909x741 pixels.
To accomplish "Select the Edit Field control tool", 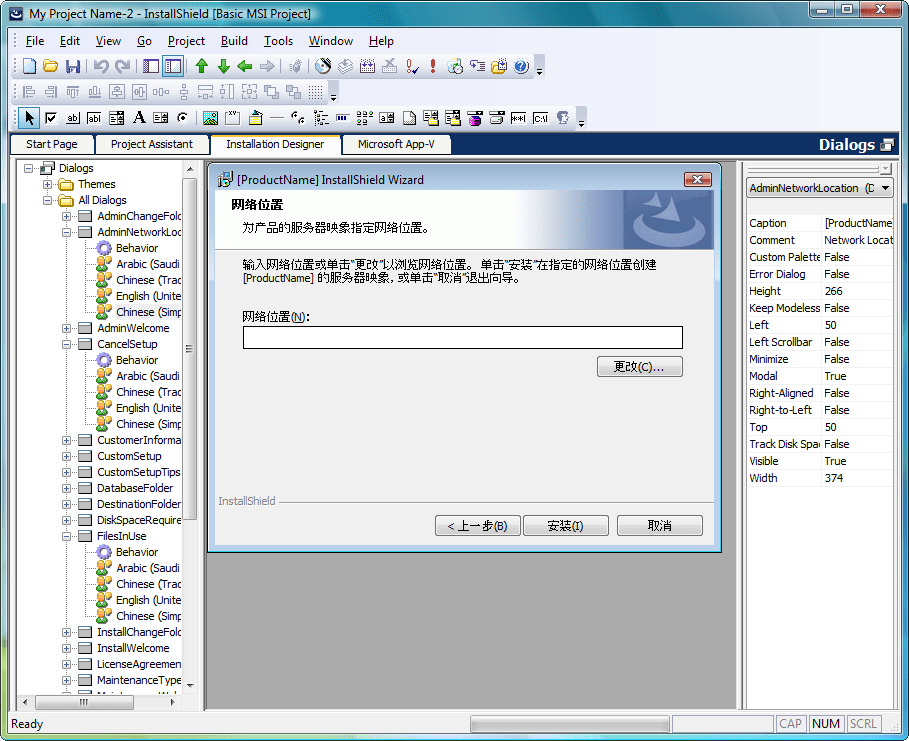I will pos(94,118).
